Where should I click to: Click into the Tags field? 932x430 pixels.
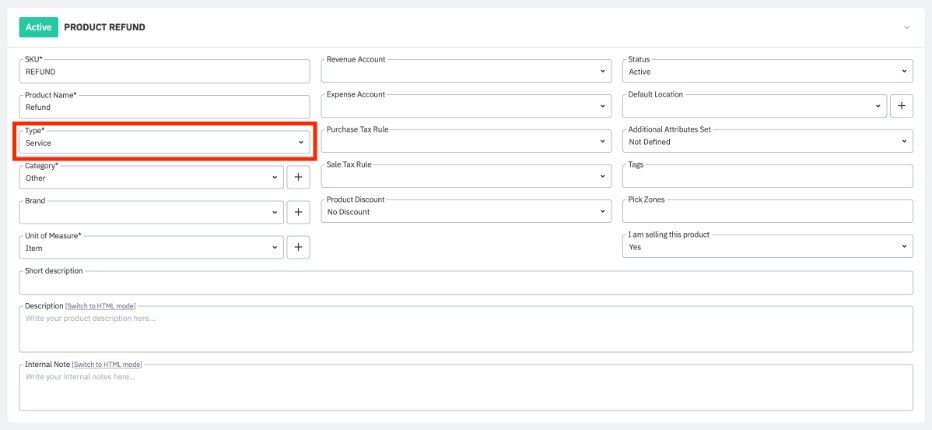coord(767,177)
